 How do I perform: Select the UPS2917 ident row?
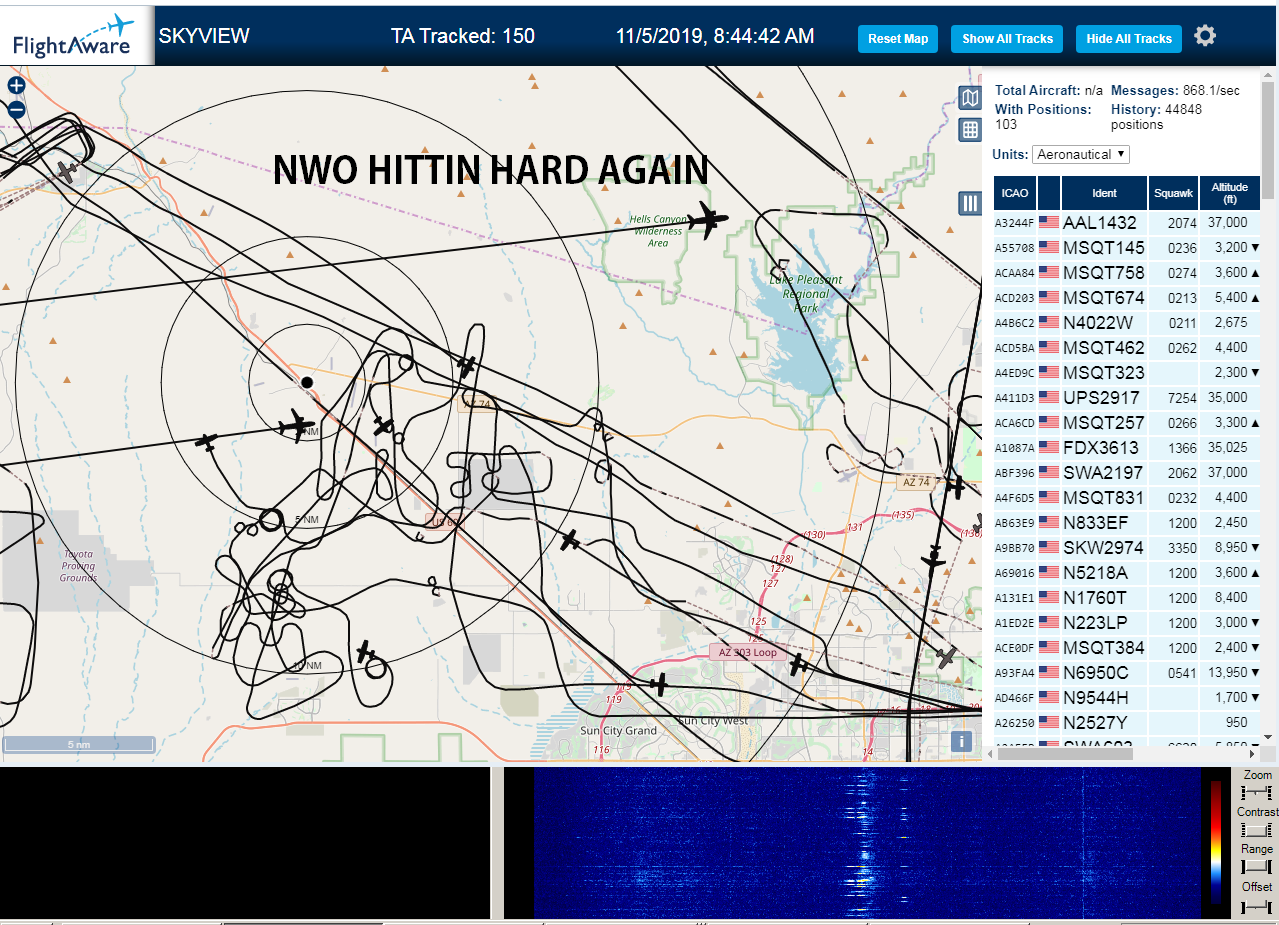click(1127, 397)
